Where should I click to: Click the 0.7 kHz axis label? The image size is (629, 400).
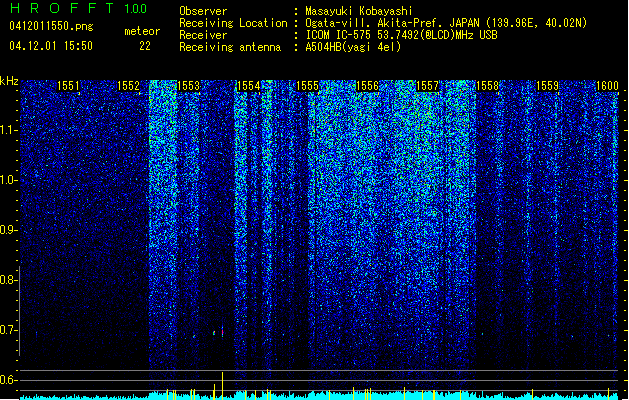pos(8,330)
